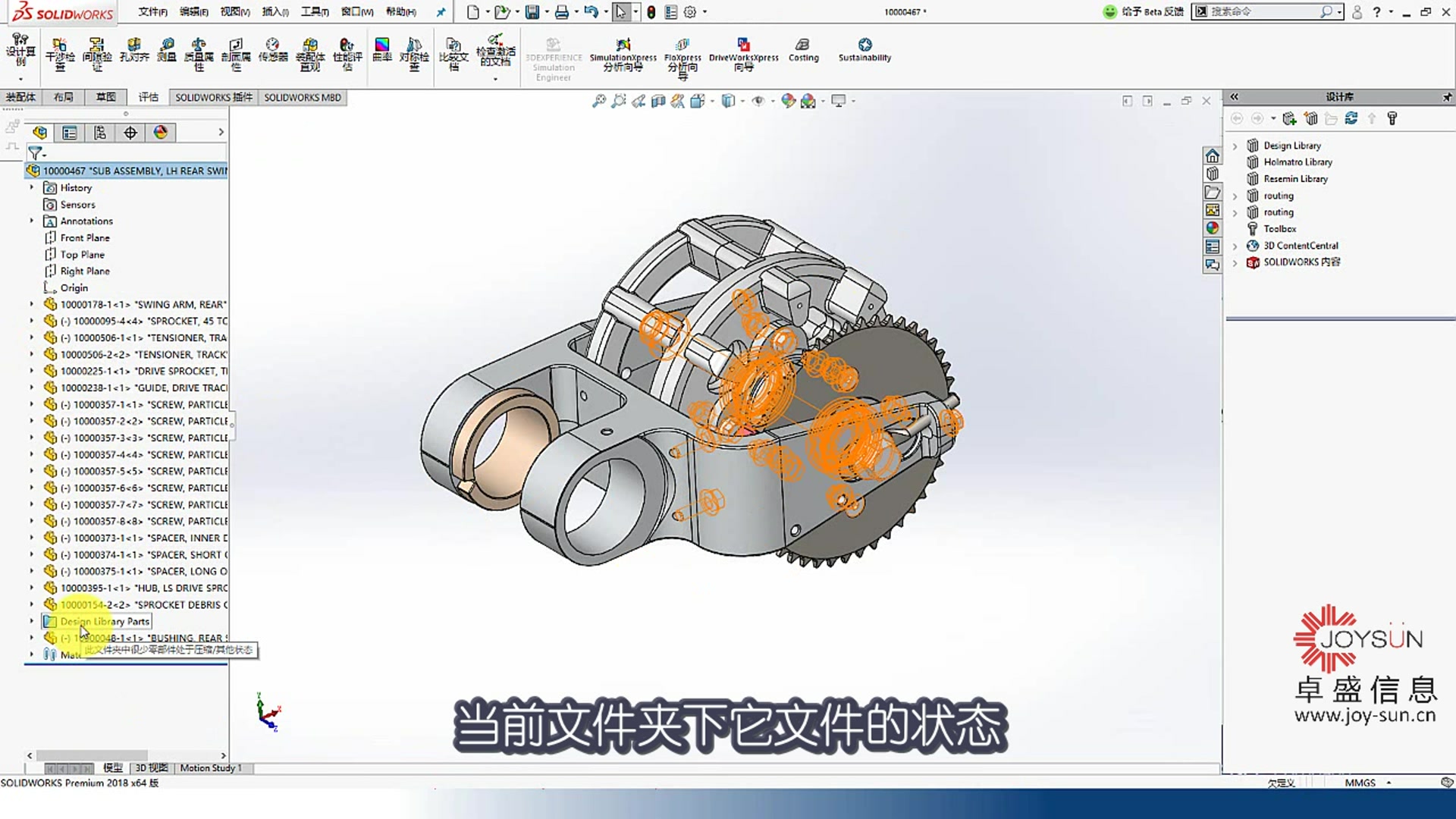Open the Clearance Verification (间隙验证) tool
The image size is (1456, 819).
(96, 55)
